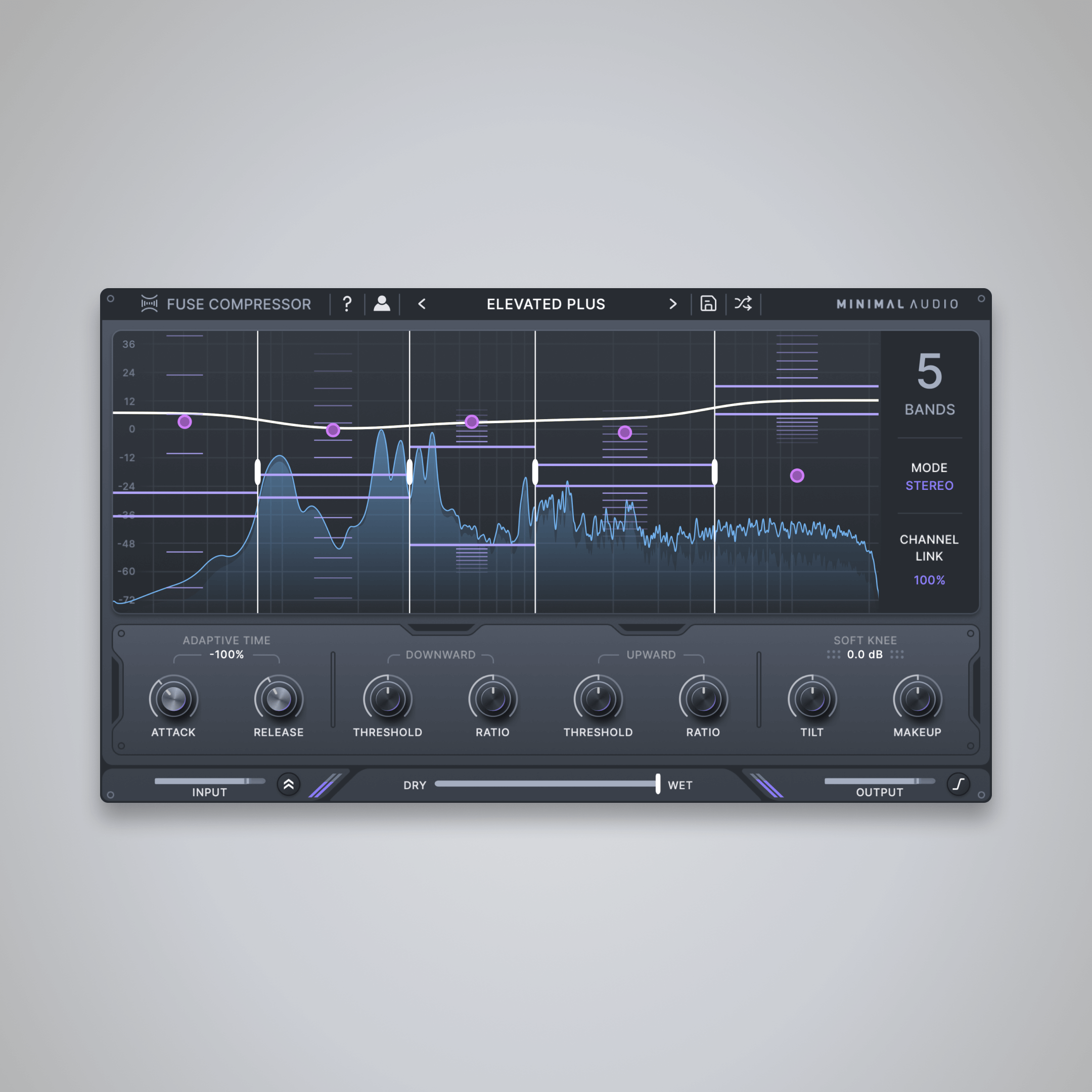Click the Soft Knee 0.0 dB value
This screenshot has width=1092, height=1092.
tap(865, 655)
